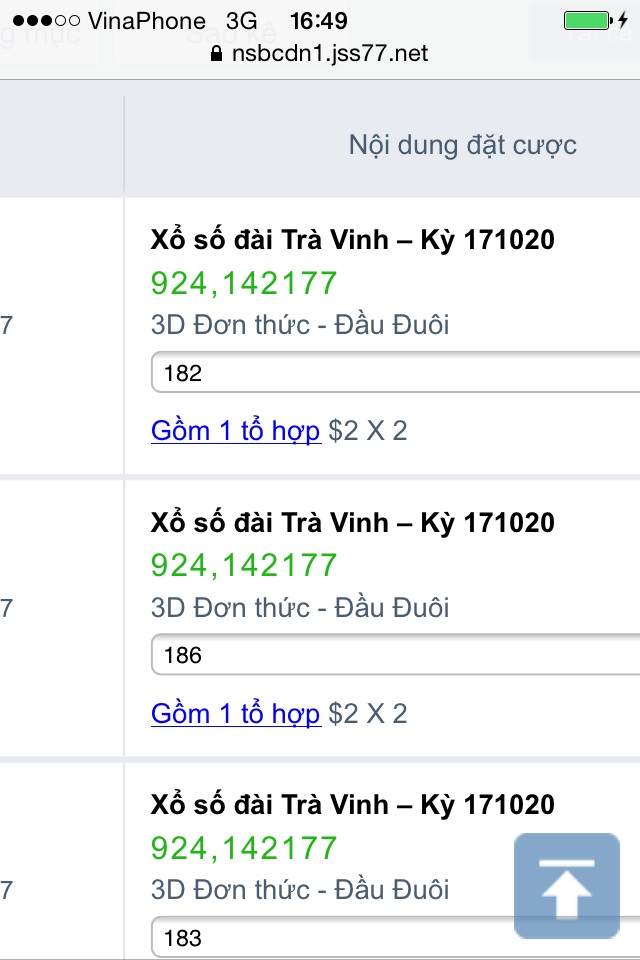This screenshot has width=640, height=960.
Task: Tap the scroll-to-top arrow button
Action: (566, 886)
